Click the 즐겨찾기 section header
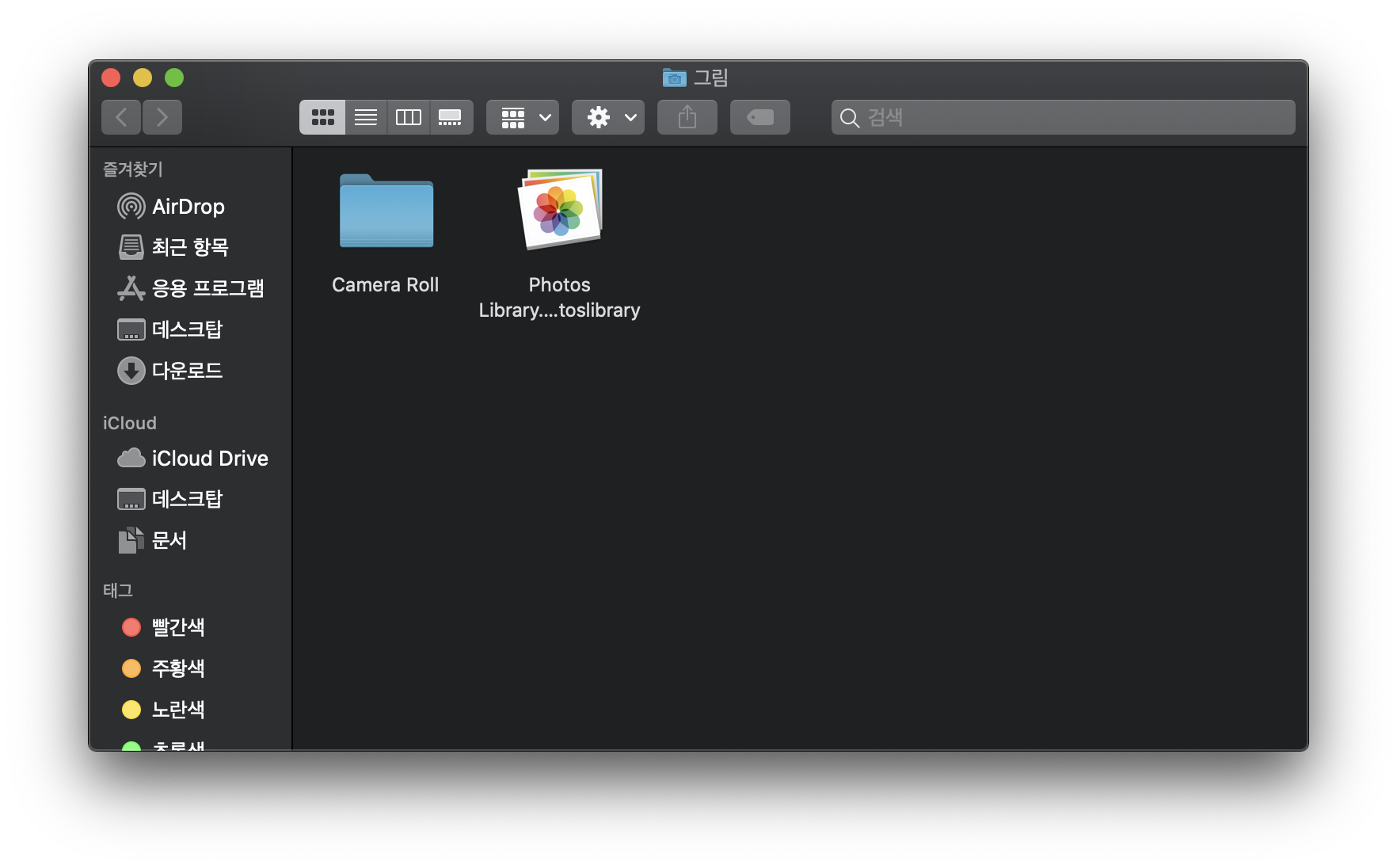Image resolution: width=1397 pixels, height=868 pixels. tap(133, 169)
